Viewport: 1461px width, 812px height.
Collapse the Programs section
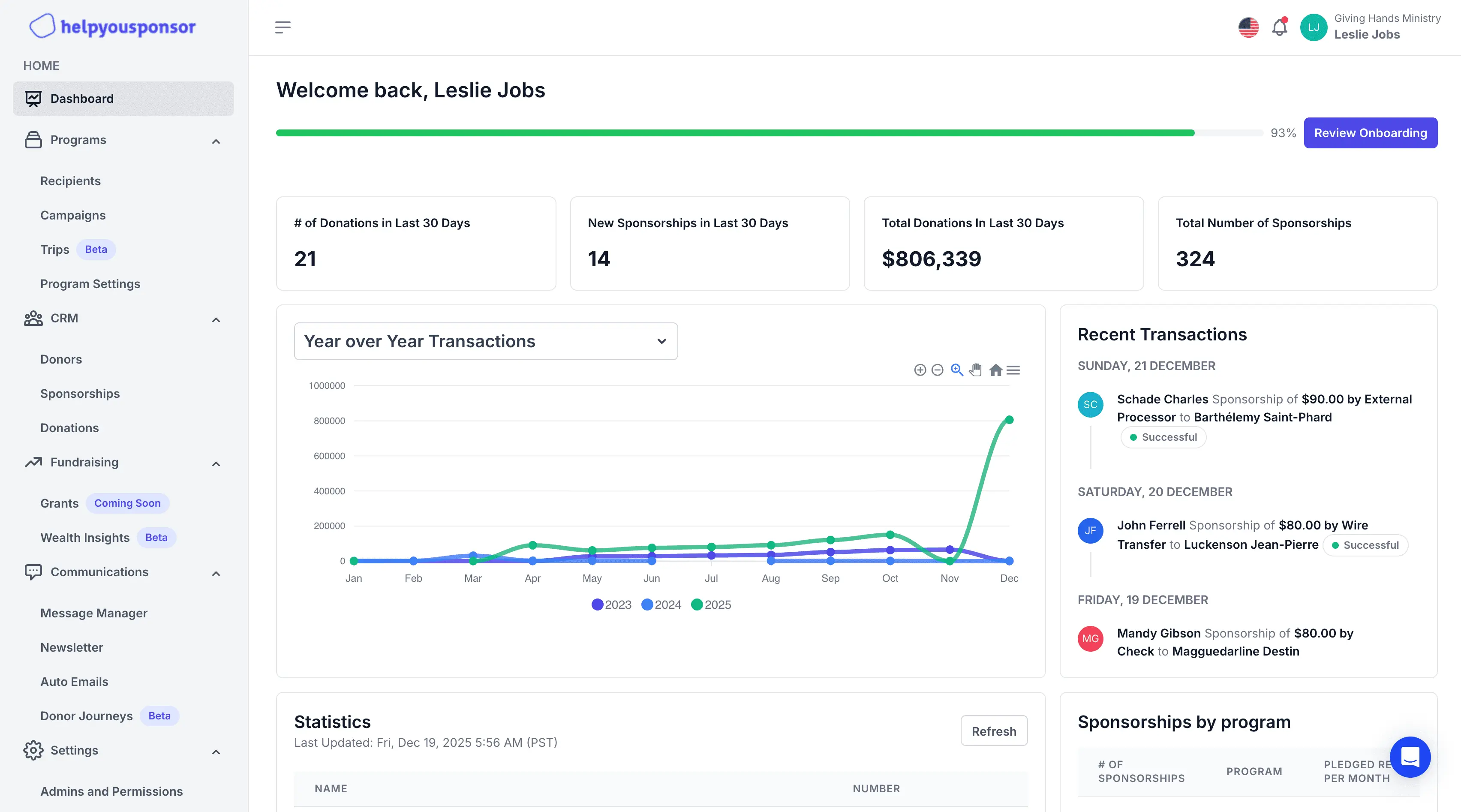(x=216, y=141)
